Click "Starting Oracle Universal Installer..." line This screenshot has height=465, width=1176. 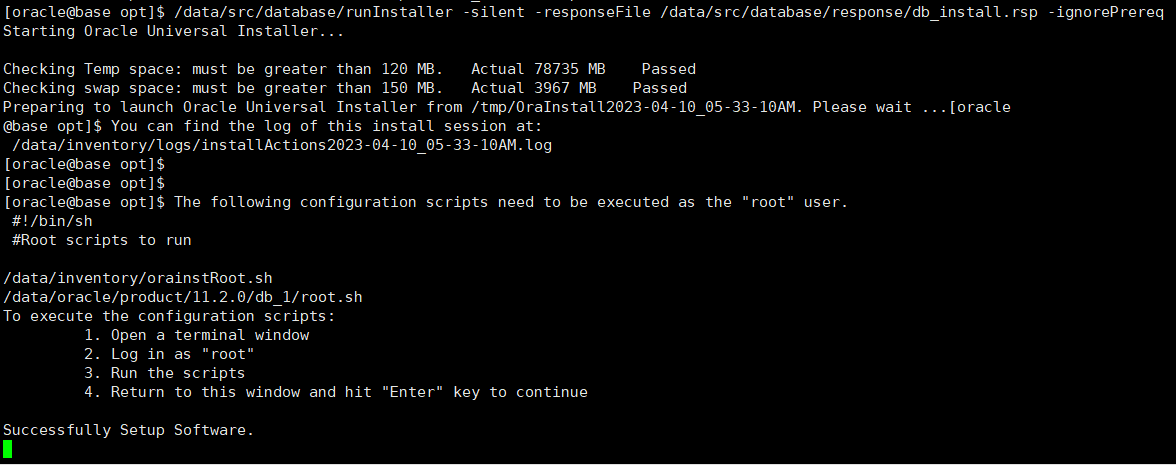coord(173,31)
